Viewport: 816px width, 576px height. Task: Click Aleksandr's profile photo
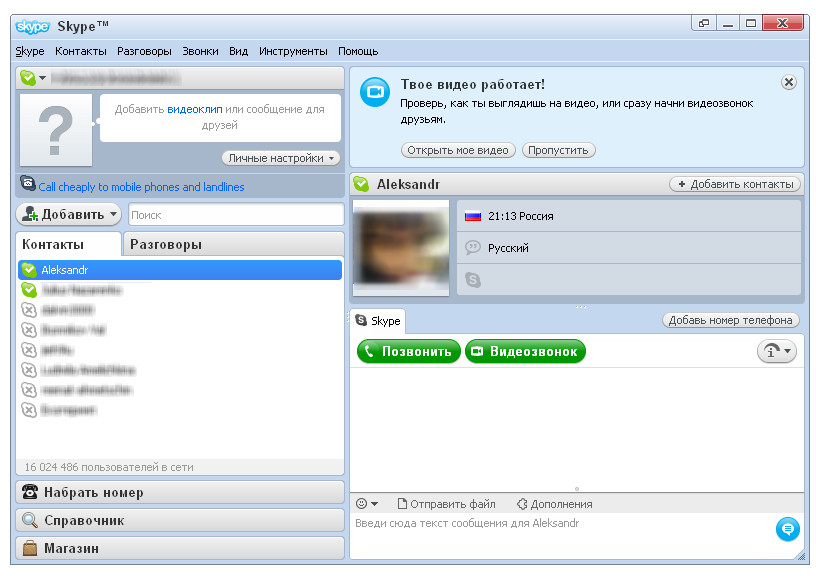[401, 248]
